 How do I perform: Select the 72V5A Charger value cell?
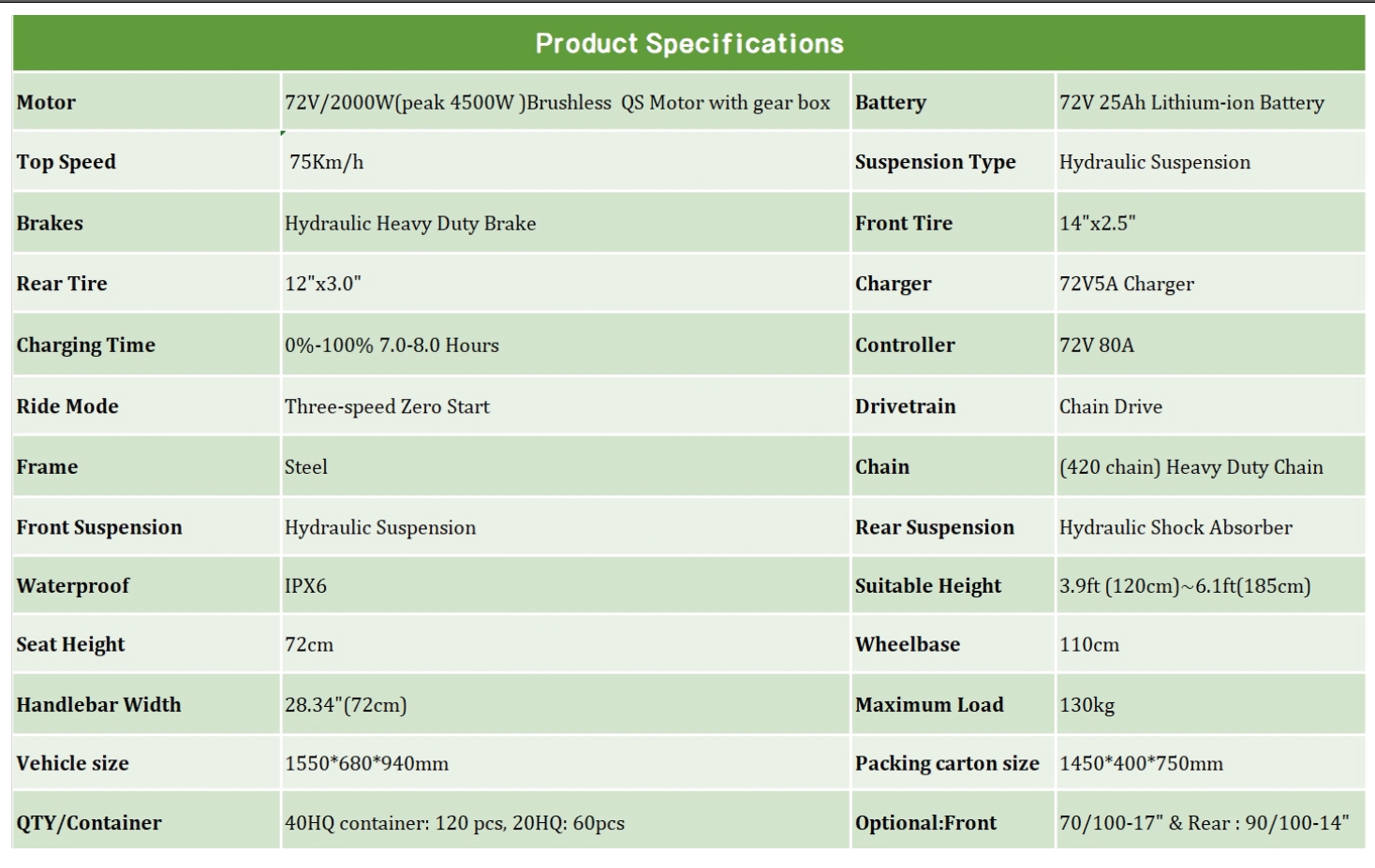pyautogui.click(x=1127, y=284)
